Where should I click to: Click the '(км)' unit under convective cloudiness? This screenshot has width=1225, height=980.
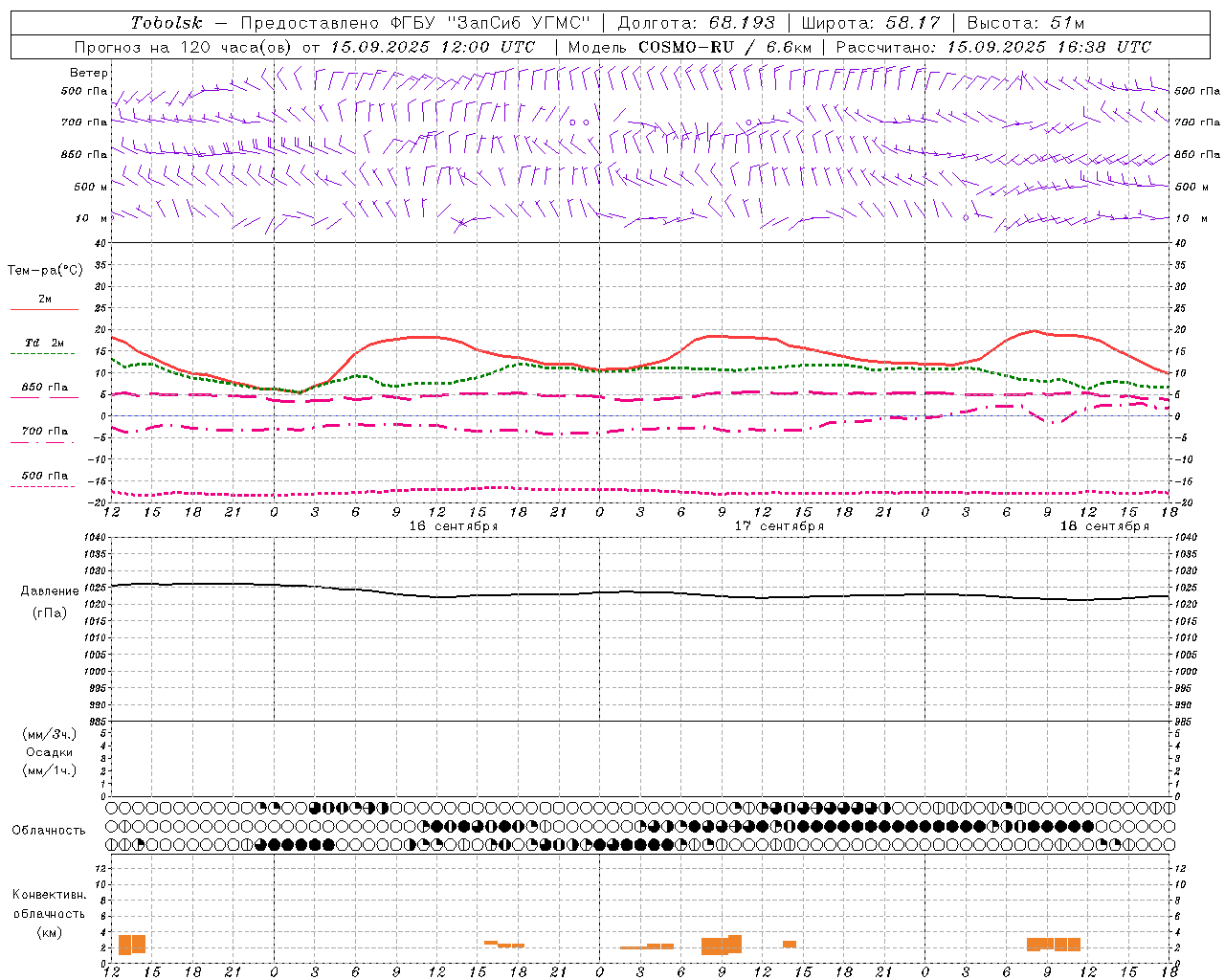(50, 932)
